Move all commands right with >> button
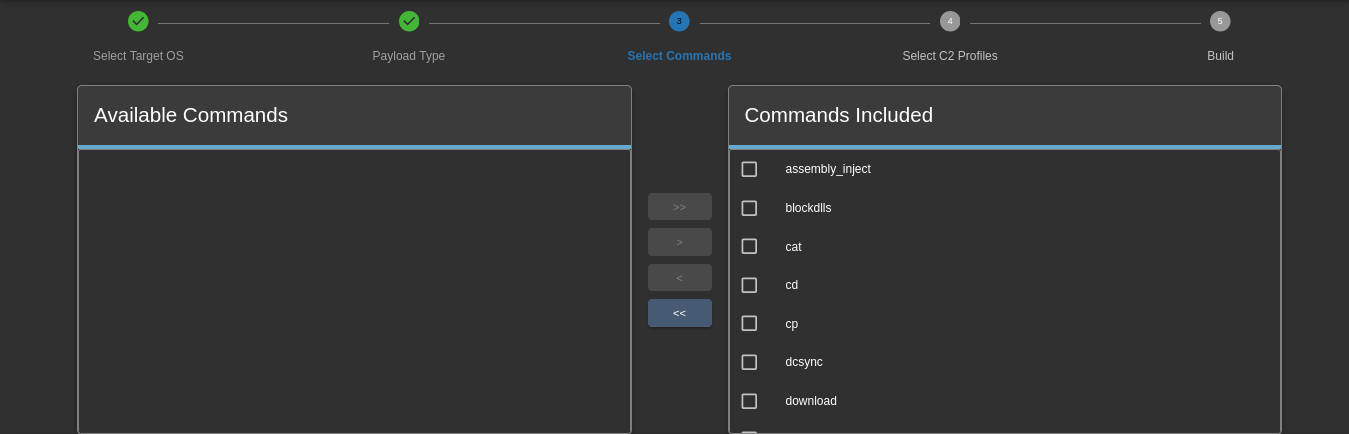The image size is (1349, 434). click(x=680, y=207)
